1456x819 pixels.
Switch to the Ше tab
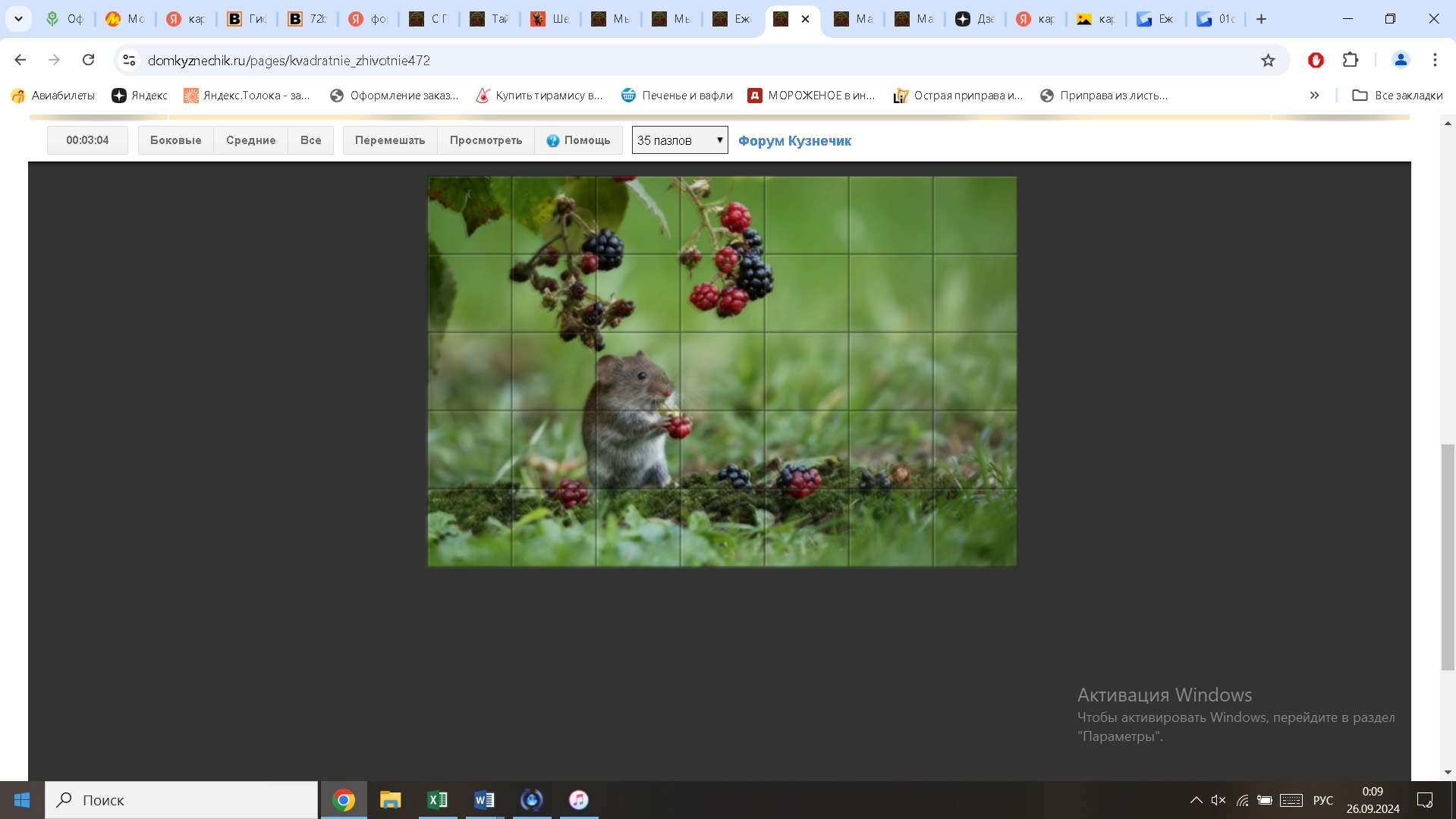(550, 19)
